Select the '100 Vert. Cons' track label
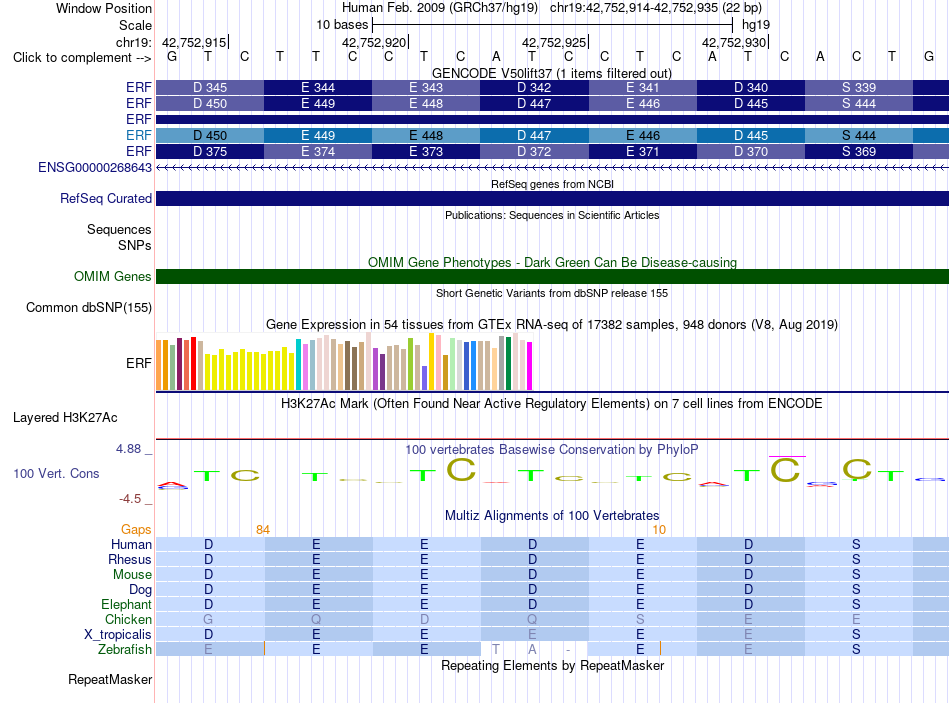The image size is (950, 703). click(x=56, y=474)
